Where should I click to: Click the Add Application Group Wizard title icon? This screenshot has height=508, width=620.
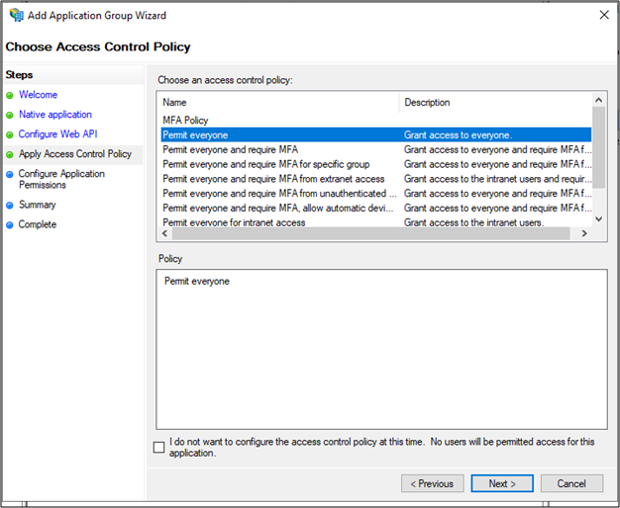(16, 15)
